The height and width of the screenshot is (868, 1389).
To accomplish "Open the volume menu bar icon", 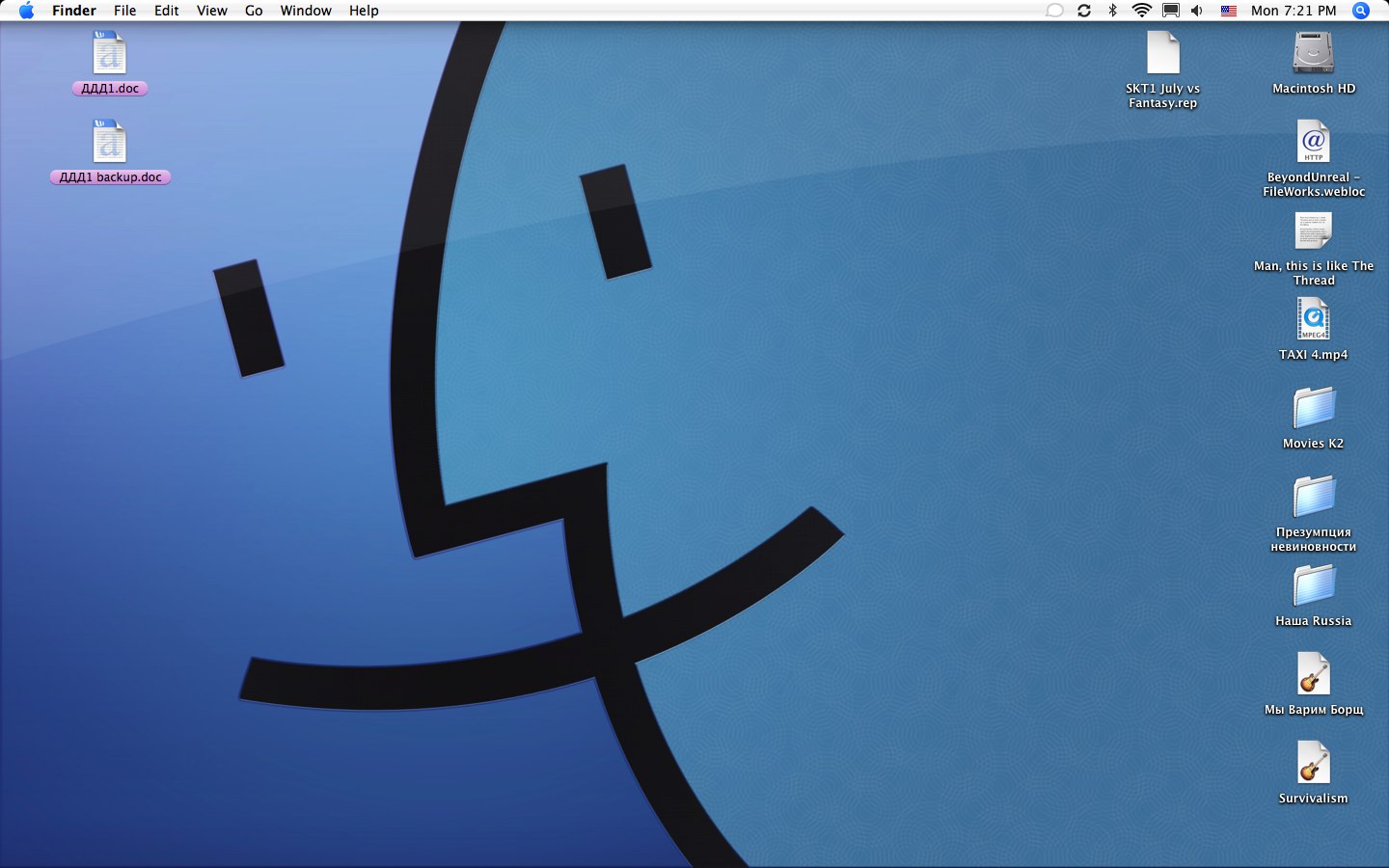I will (1197, 11).
